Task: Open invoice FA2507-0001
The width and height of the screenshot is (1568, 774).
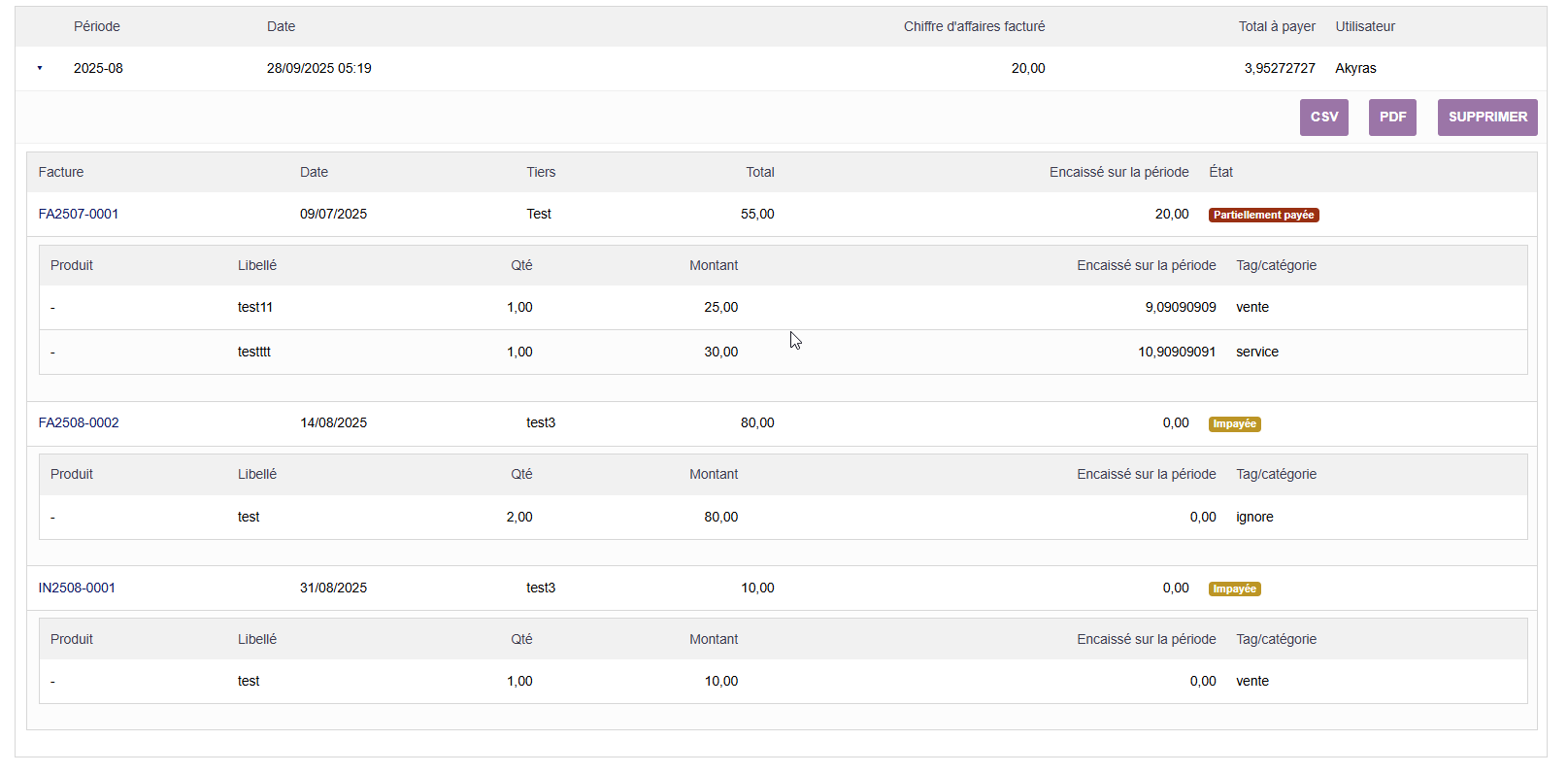Action: [79, 214]
